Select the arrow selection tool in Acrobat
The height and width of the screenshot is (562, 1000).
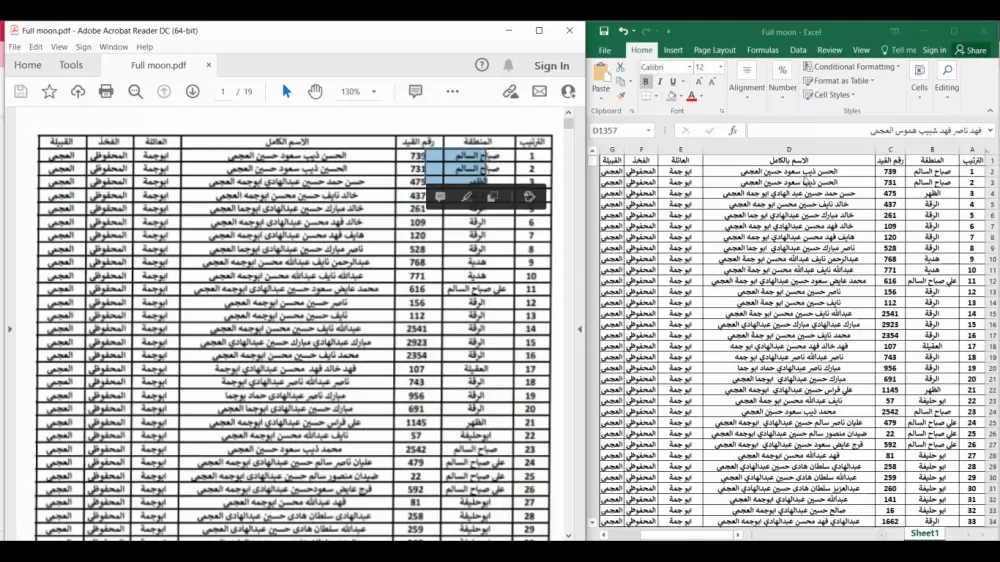tap(286, 92)
